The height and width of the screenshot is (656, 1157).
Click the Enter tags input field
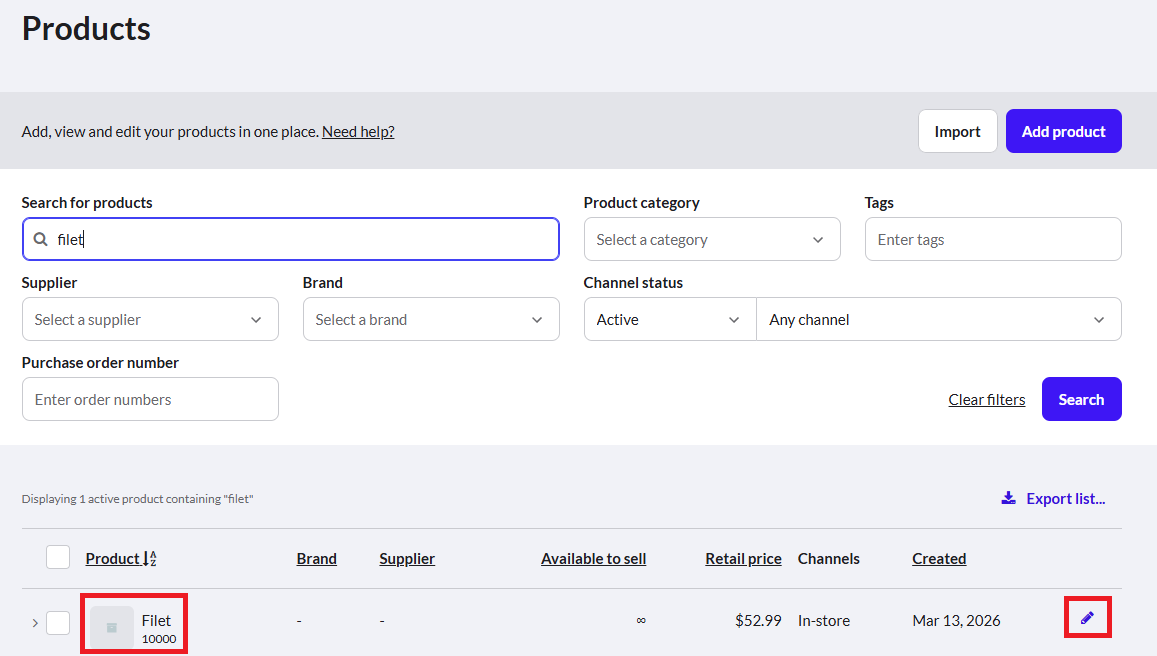(x=993, y=239)
